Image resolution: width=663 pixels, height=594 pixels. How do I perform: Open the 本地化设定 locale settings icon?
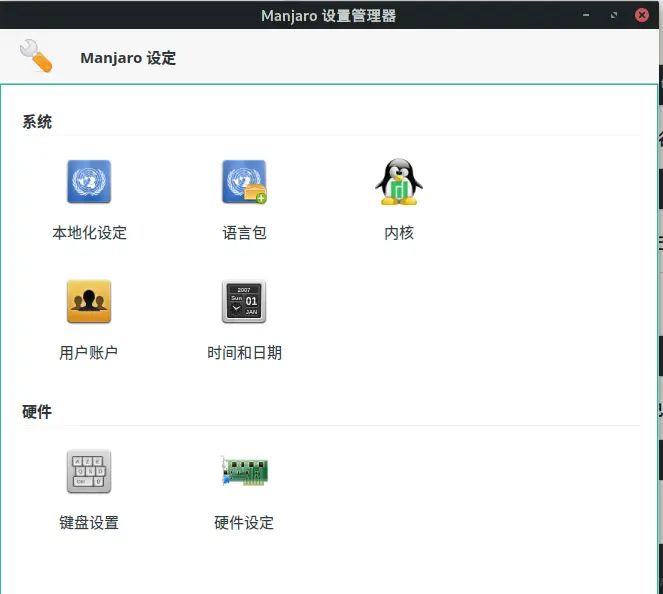click(x=89, y=182)
